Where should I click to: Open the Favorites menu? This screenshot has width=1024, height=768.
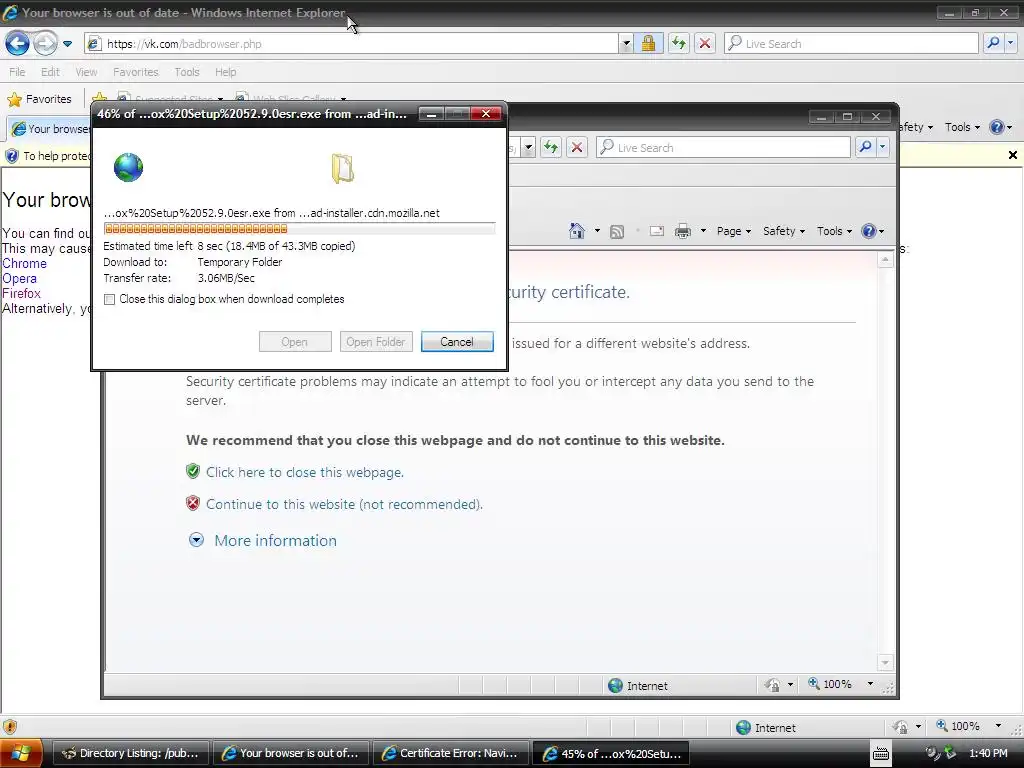[x=135, y=72]
